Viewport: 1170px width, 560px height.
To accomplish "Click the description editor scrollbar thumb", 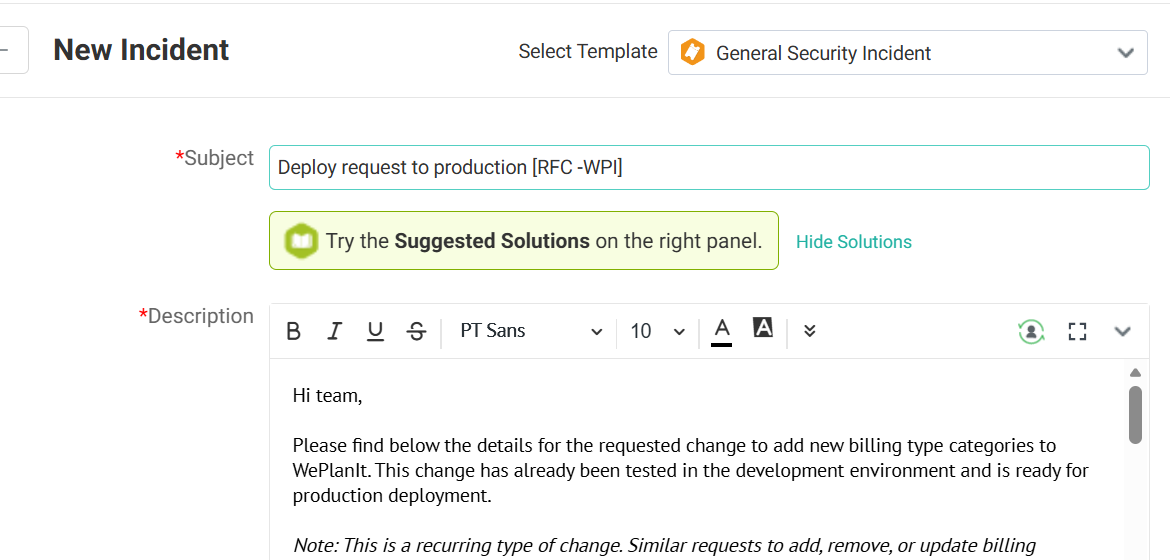I will (x=1135, y=414).
